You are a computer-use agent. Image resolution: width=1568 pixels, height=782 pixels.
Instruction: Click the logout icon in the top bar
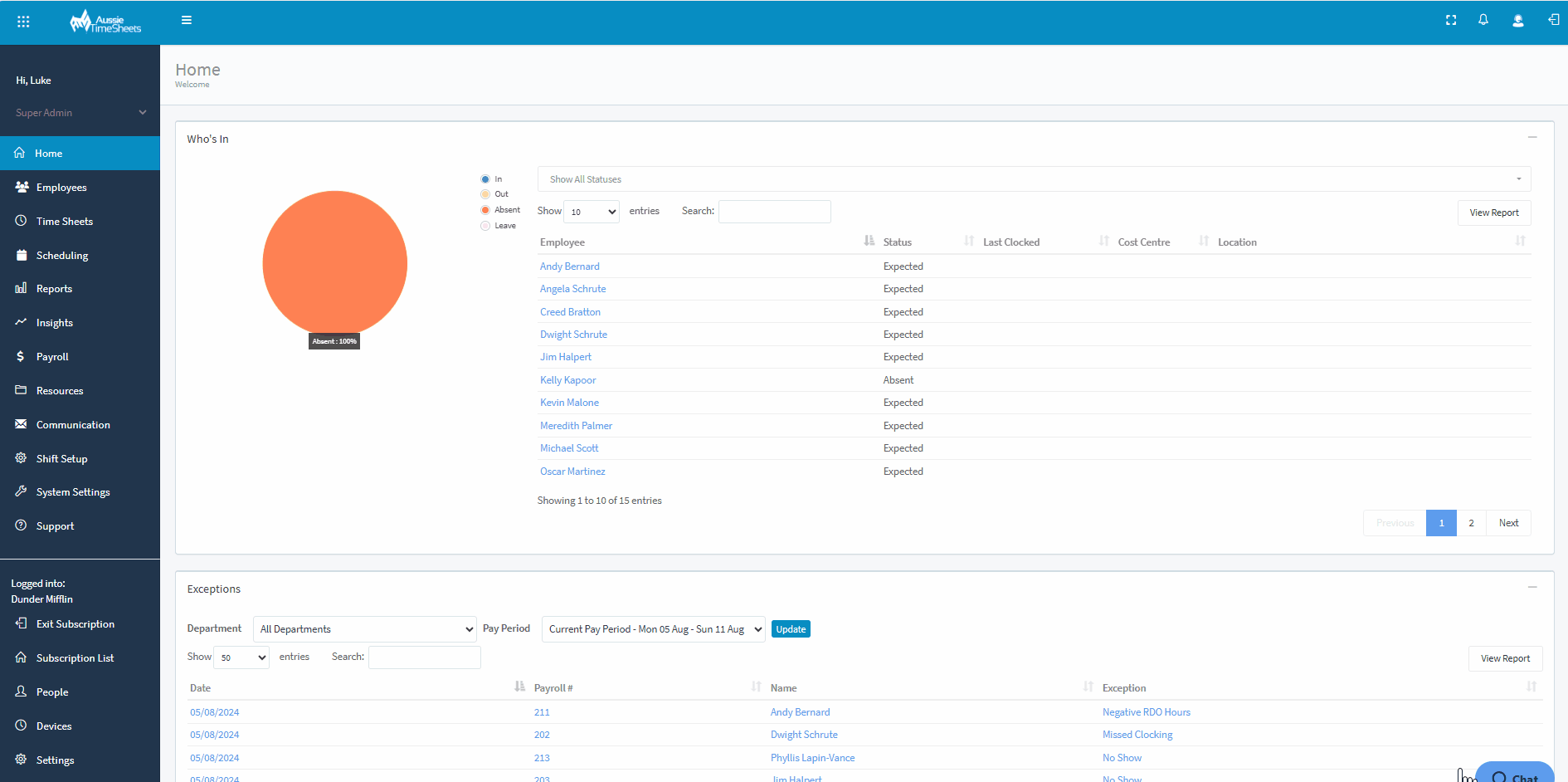(x=1553, y=20)
